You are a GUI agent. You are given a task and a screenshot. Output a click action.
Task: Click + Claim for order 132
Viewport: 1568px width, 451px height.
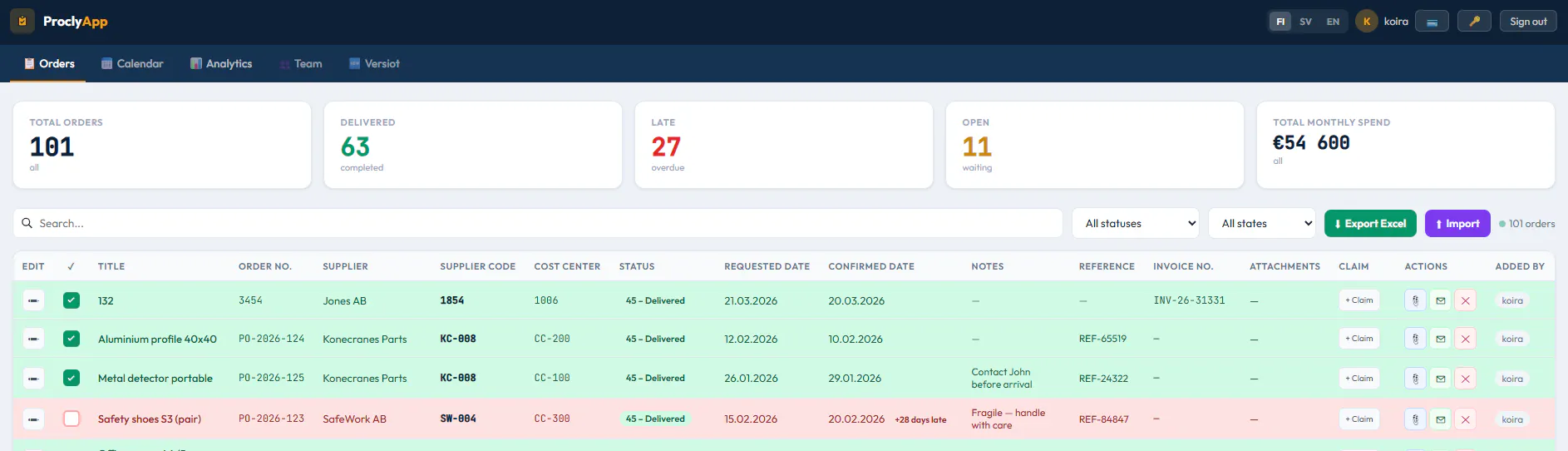(x=1359, y=300)
